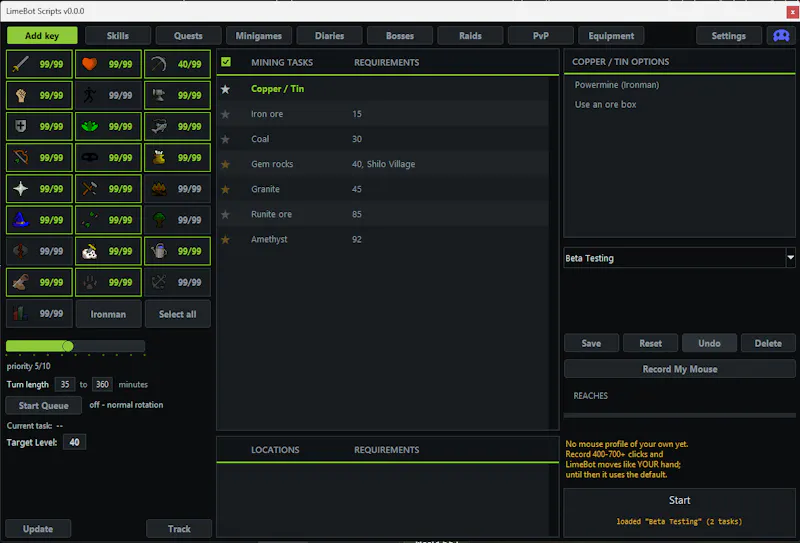Viewport: 800px width, 543px height.
Task: Click the Select all button
Action: (177, 314)
